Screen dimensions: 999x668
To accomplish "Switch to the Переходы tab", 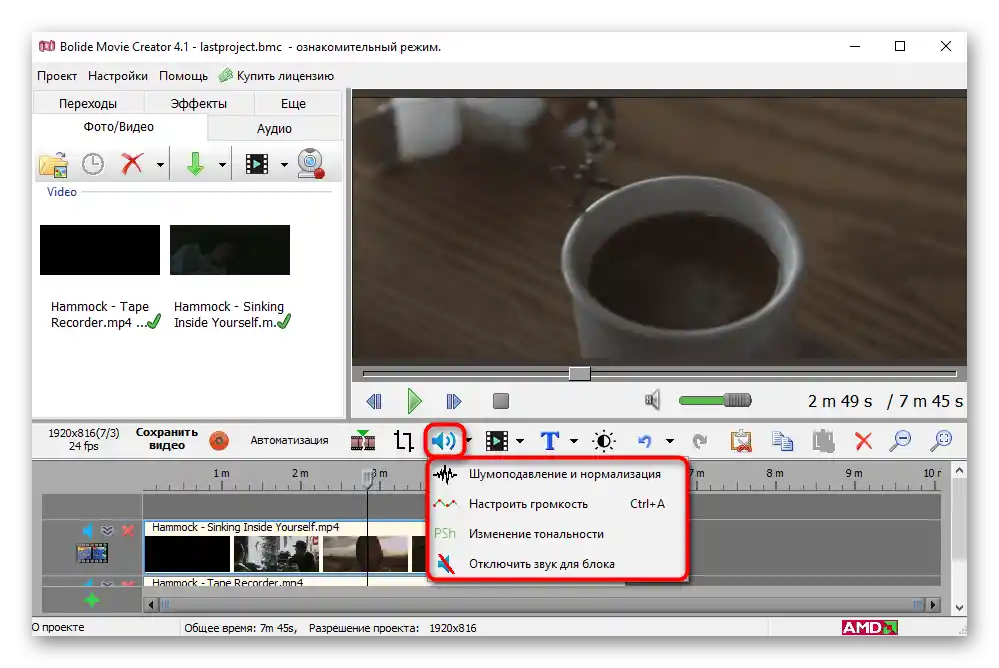I will (88, 103).
